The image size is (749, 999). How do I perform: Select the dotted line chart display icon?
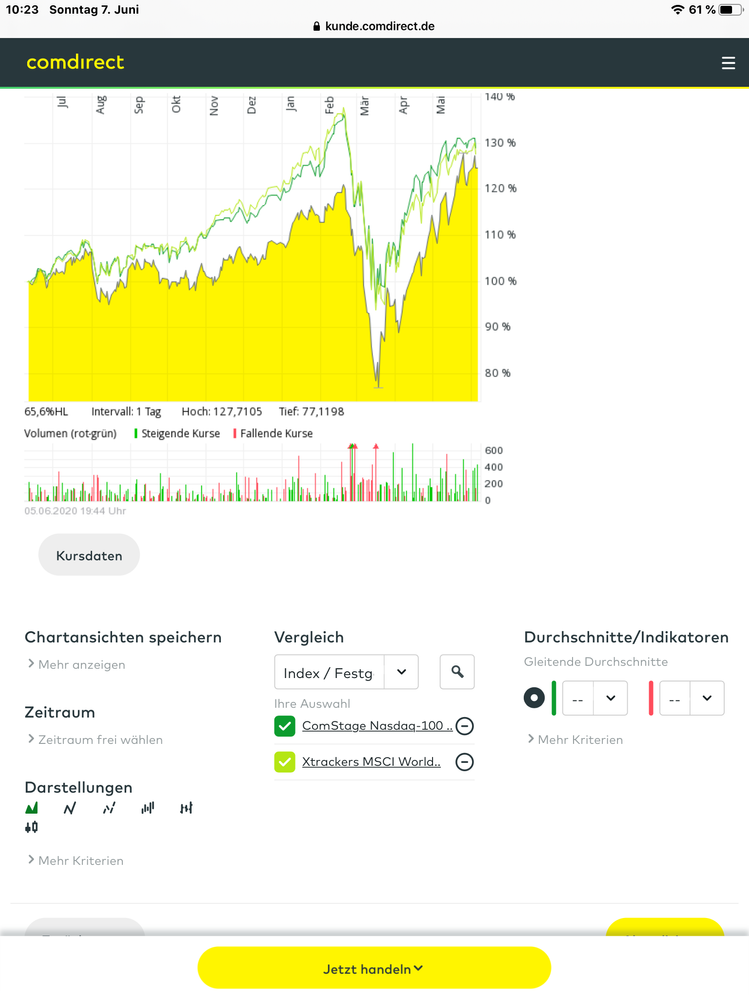click(109, 808)
